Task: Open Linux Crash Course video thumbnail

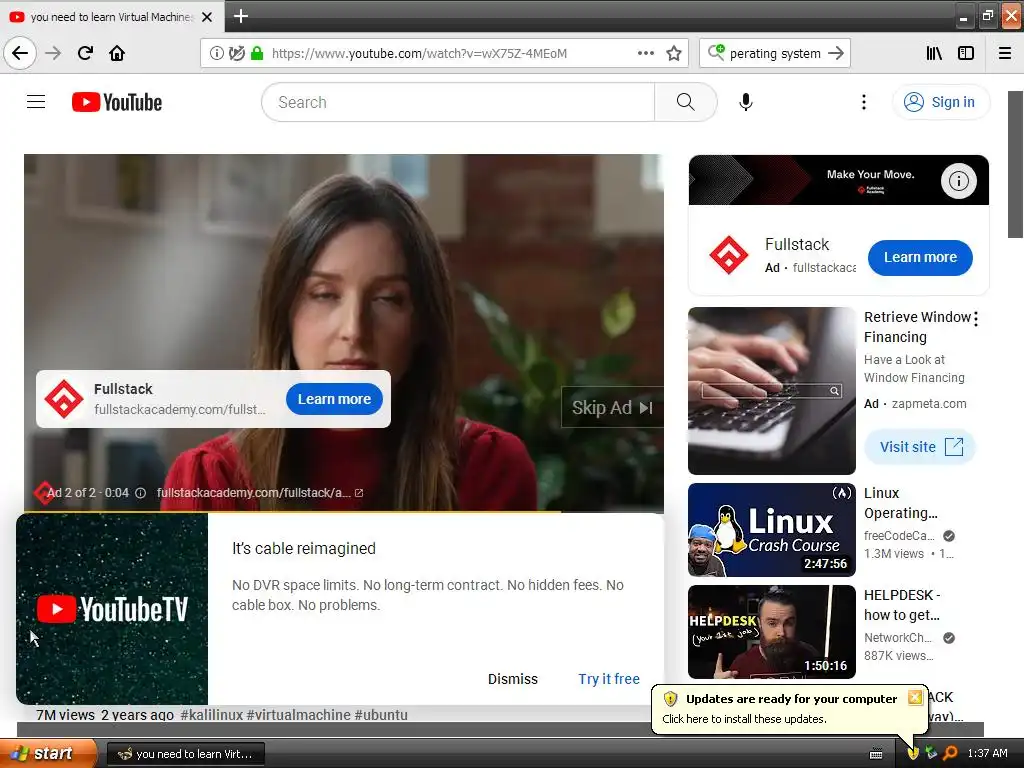Action: (x=771, y=530)
